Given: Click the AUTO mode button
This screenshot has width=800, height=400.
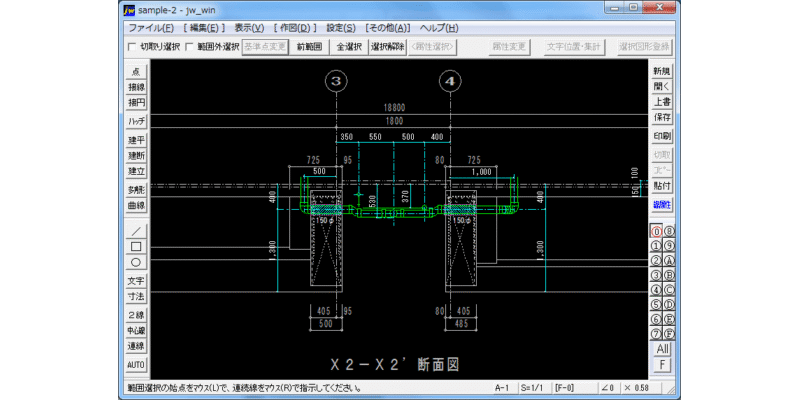Looking at the screenshot, I should pos(136,365).
